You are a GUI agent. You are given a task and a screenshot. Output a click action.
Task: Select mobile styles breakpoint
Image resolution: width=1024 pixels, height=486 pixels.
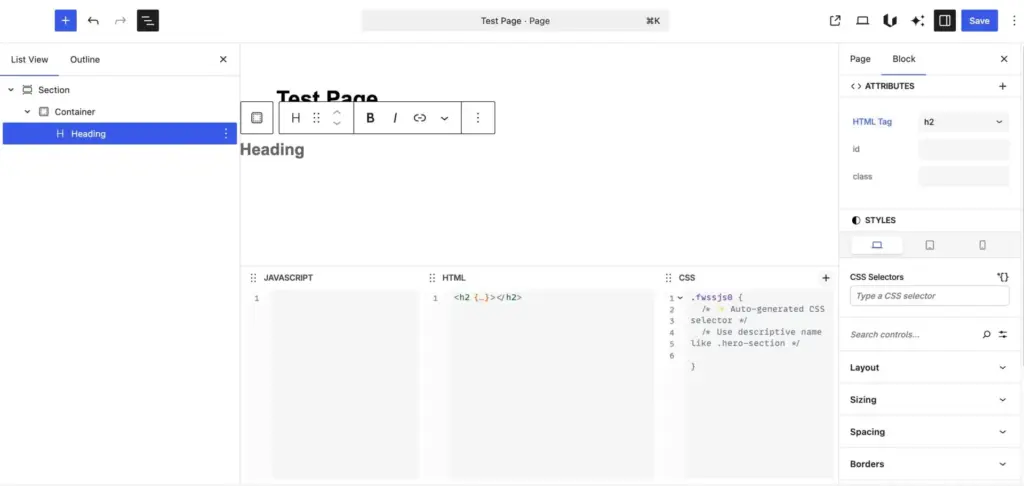tap(982, 245)
